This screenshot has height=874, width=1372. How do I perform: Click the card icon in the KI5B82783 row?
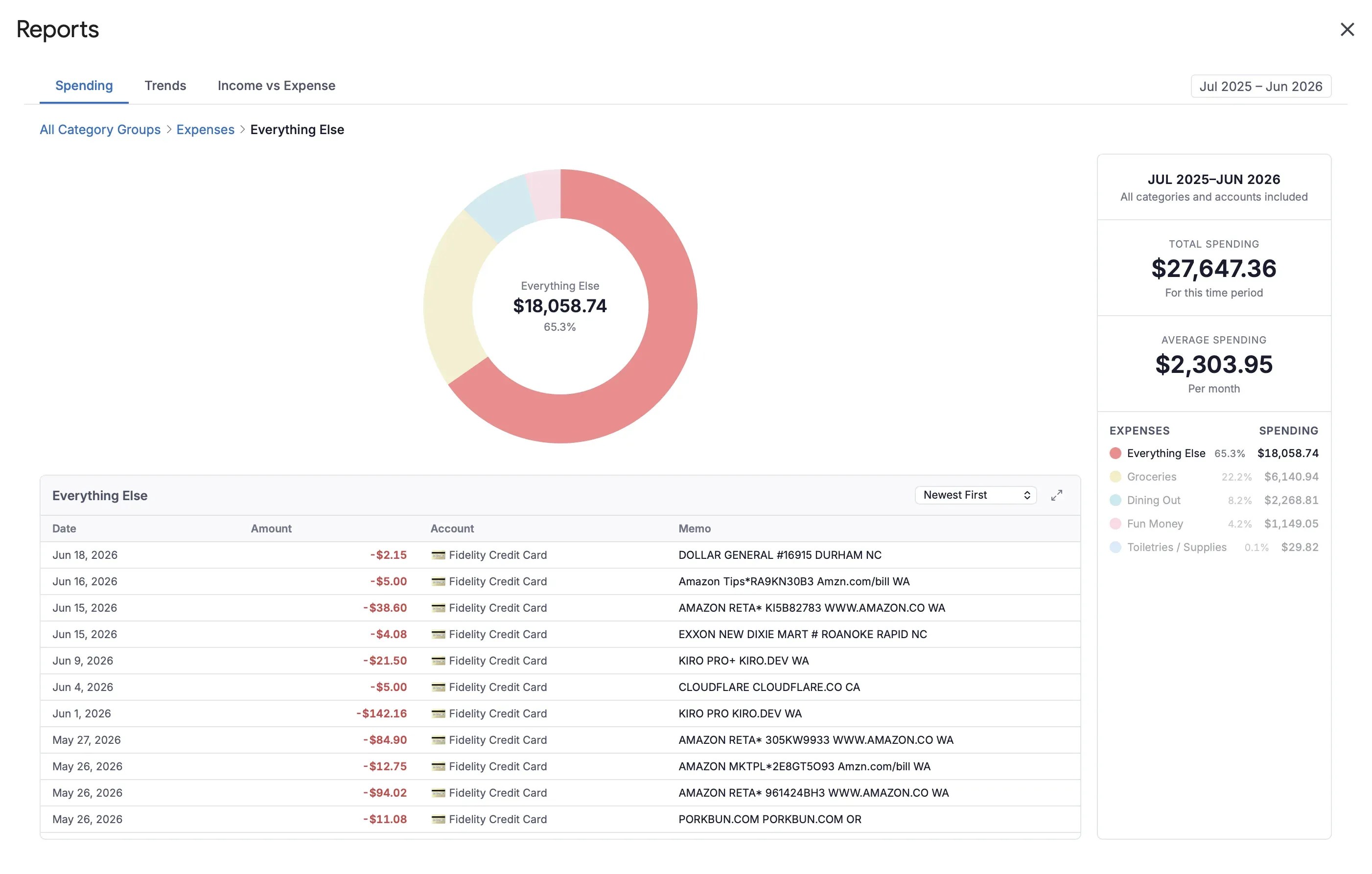coord(438,608)
